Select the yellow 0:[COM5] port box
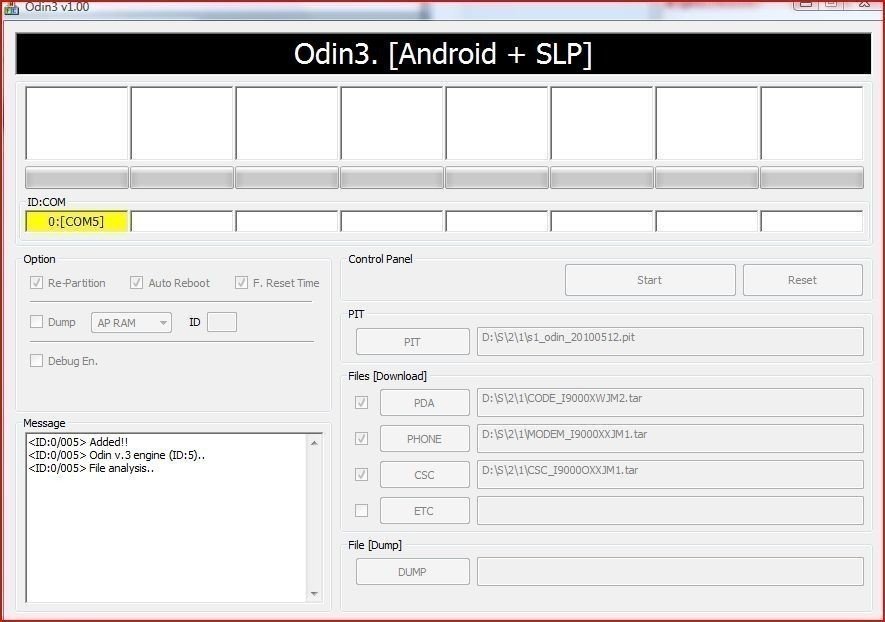This screenshot has width=885, height=622. click(77, 221)
